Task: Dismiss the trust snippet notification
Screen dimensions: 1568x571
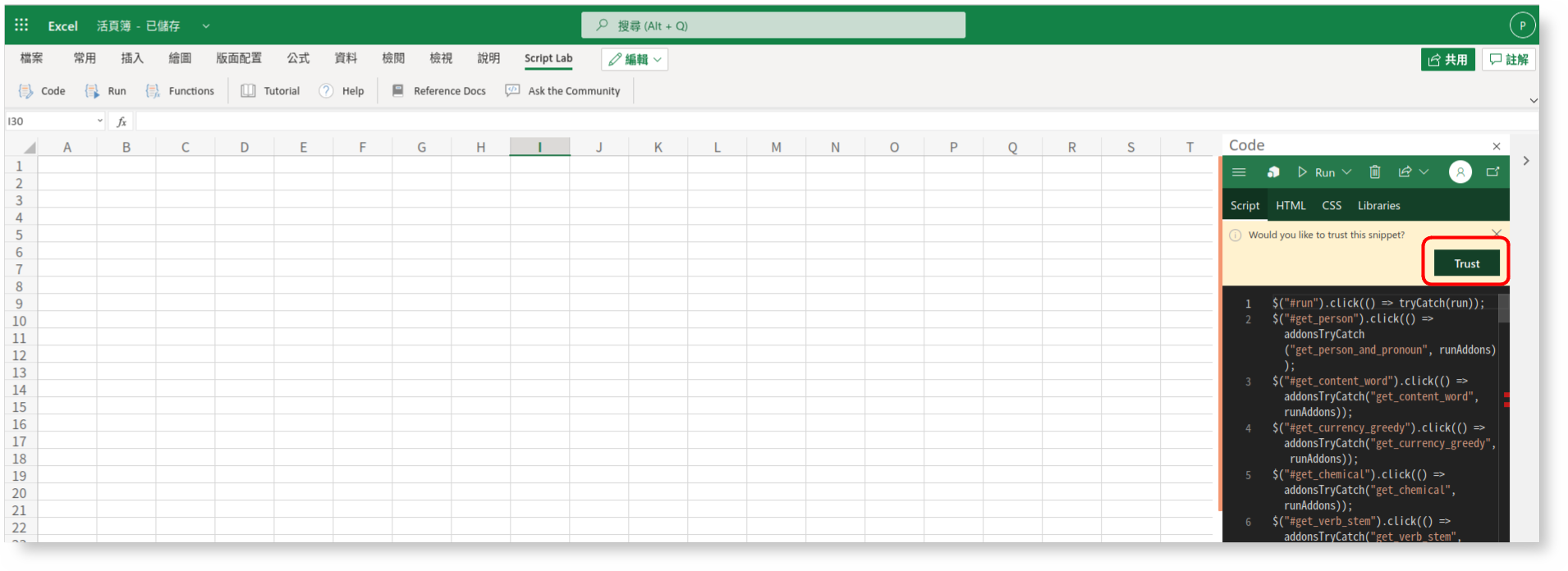Action: 1497,233
